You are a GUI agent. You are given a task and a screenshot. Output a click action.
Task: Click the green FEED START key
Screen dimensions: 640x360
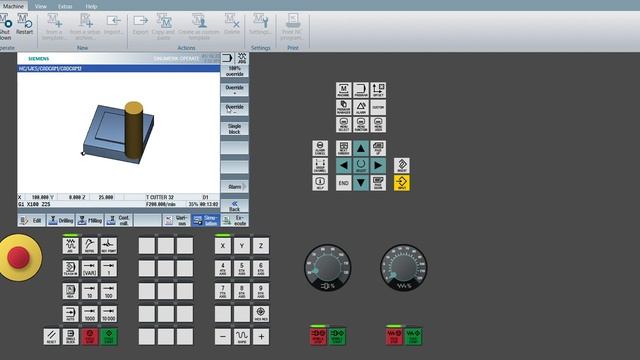tap(413, 336)
